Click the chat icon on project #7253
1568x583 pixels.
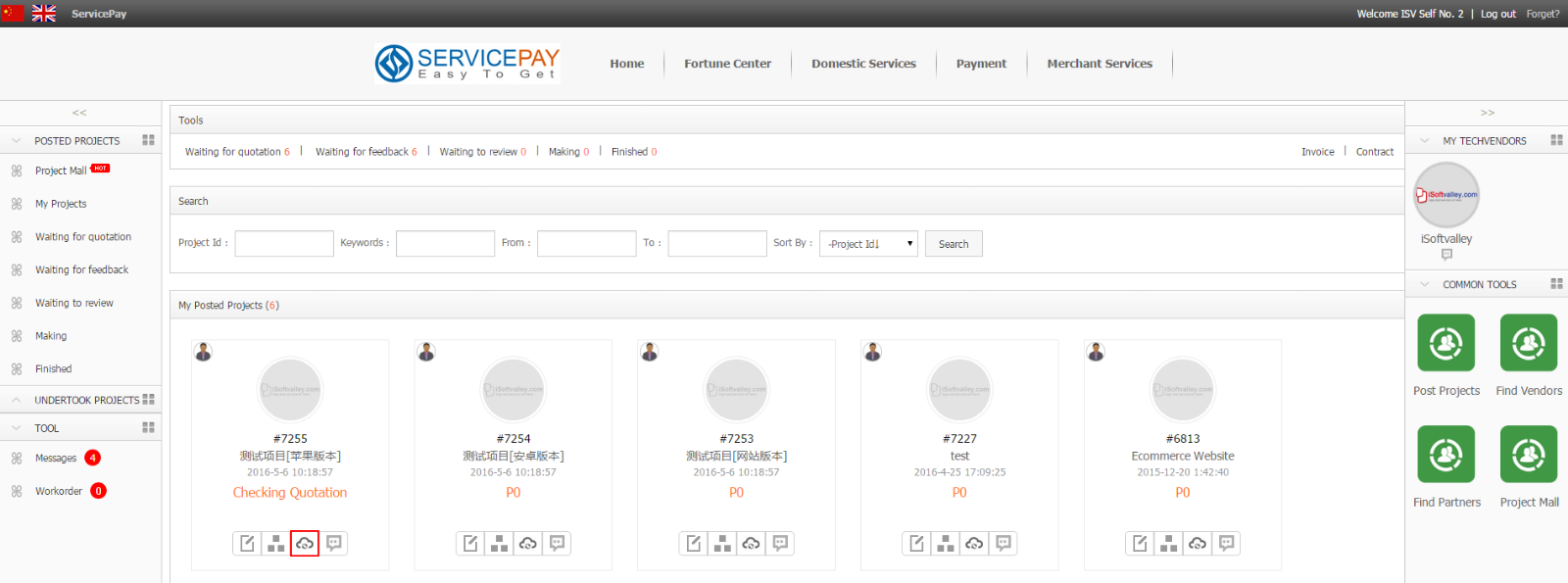[x=780, y=543]
